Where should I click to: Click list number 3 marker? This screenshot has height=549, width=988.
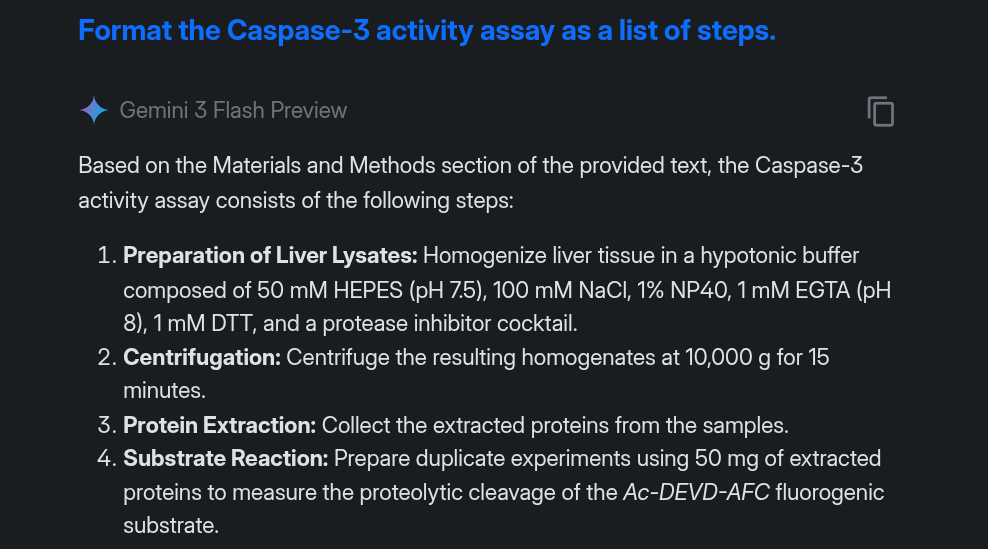coord(108,425)
